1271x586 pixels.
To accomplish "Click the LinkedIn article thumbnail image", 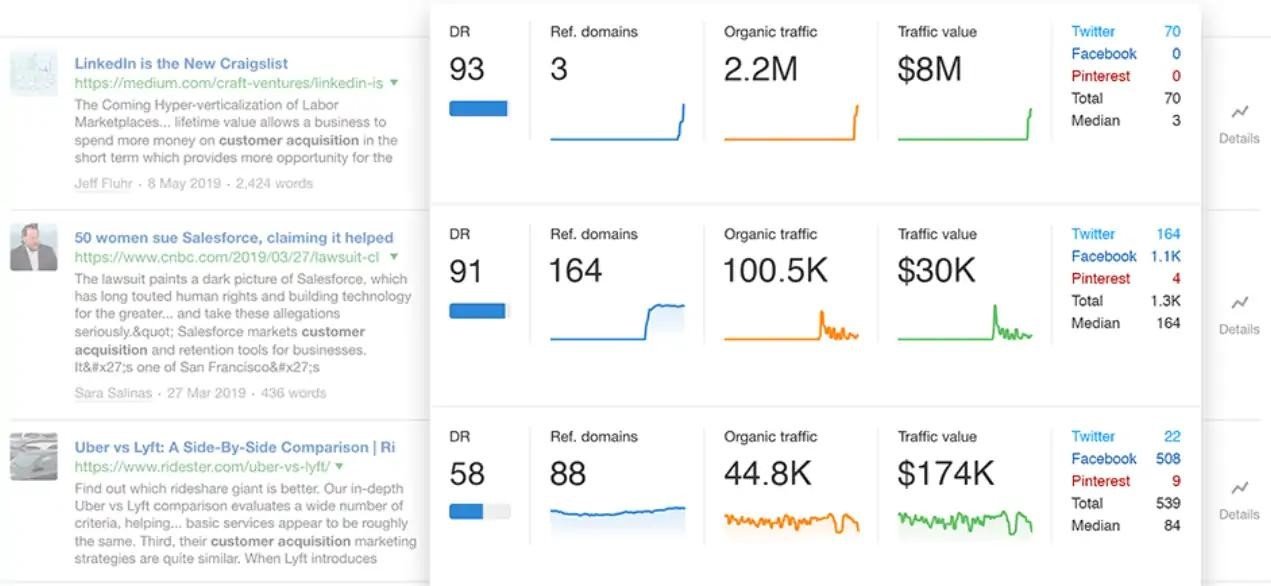I will click(33, 74).
